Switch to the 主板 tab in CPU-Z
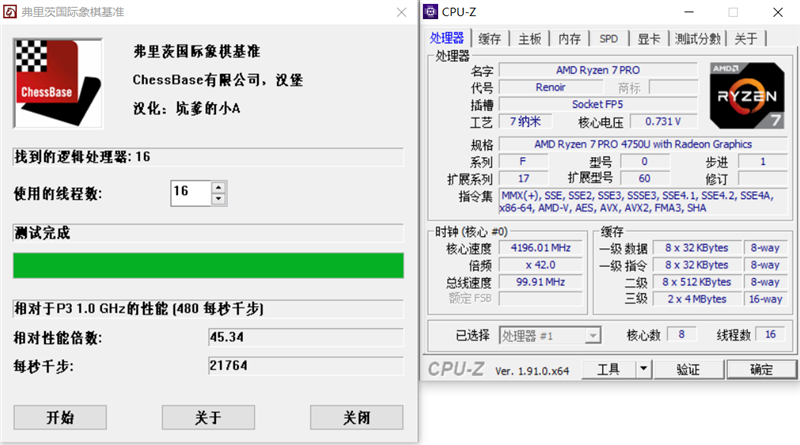800x445 pixels. (530, 39)
